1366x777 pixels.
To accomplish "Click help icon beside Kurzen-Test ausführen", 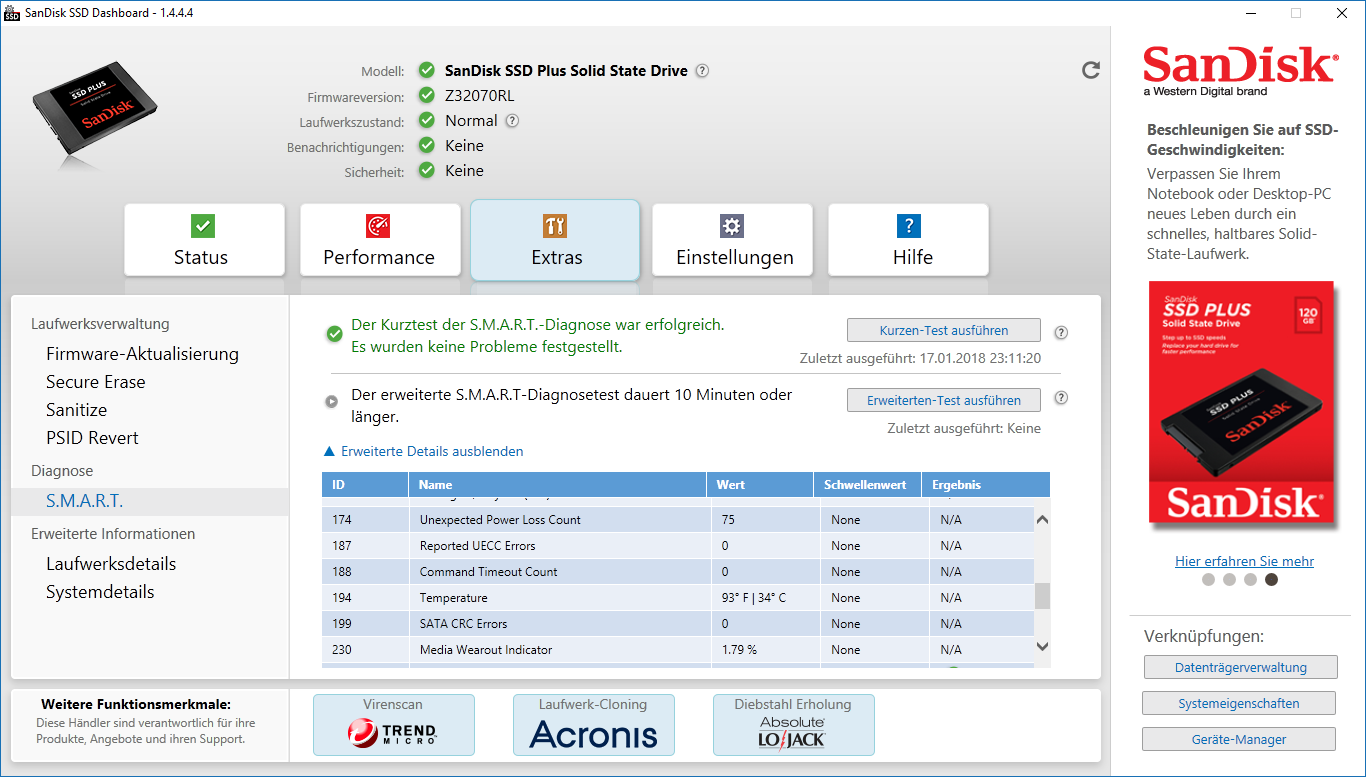I will pos(1061,333).
